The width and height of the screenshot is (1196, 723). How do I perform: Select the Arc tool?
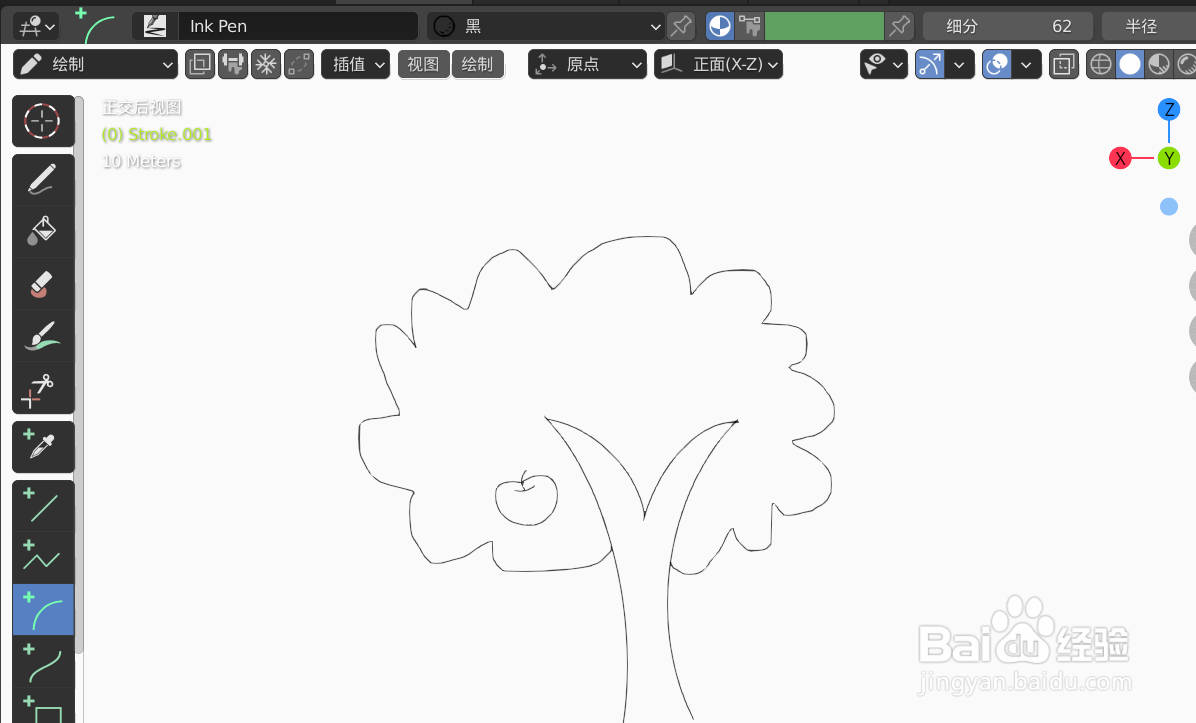[x=43, y=609]
